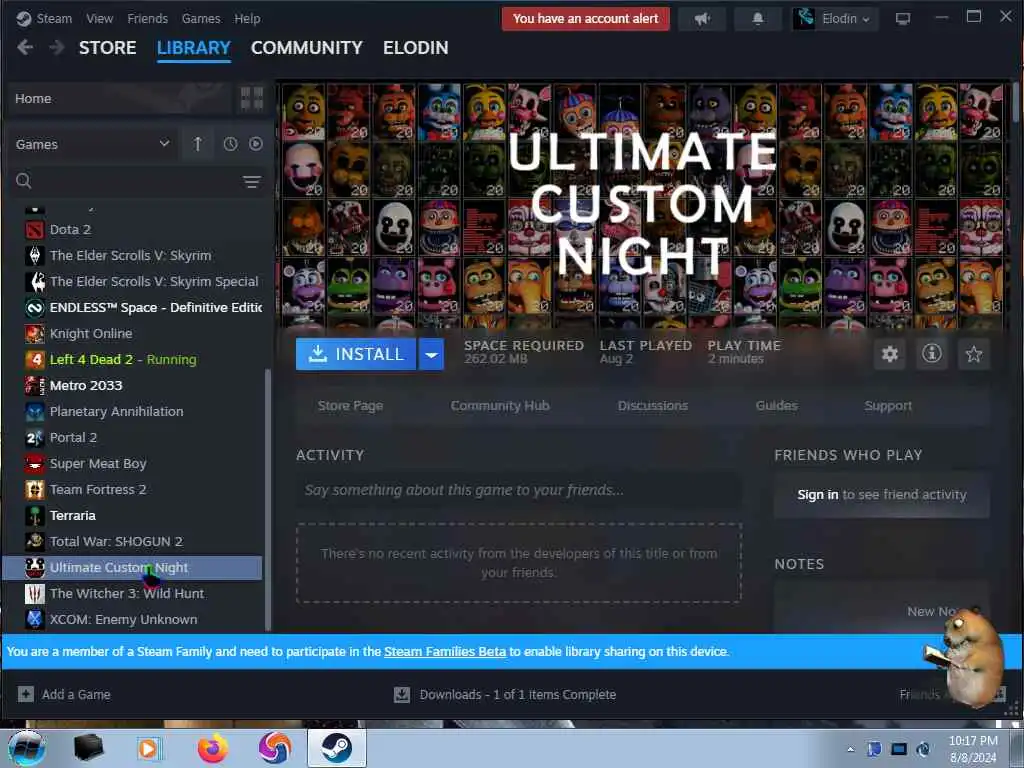This screenshot has width=1024, height=768.
Task: Click the Steam taskbar icon
Action: tap(336, 748)
